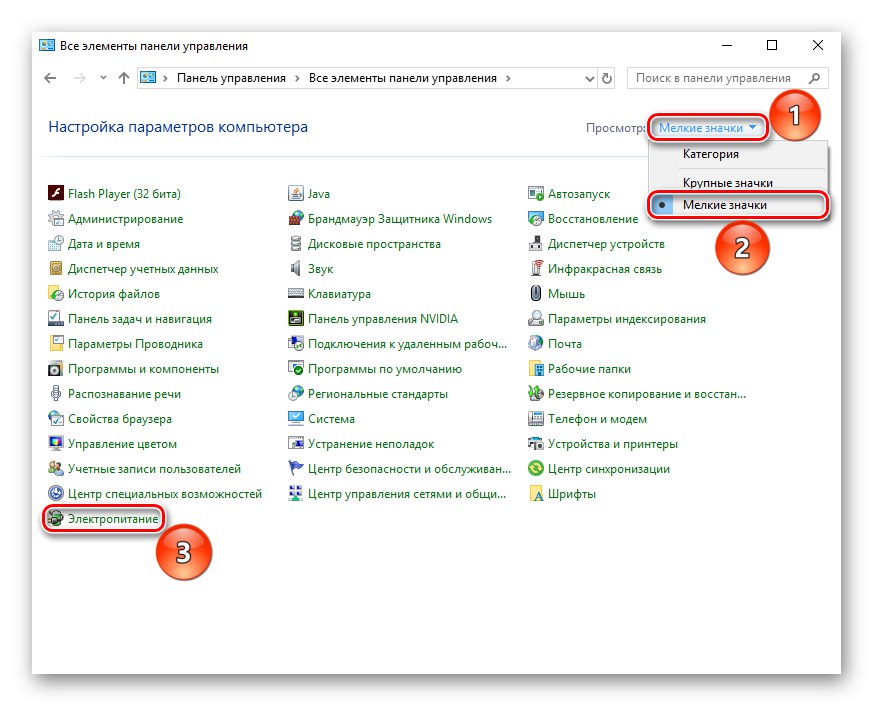This screenshot has width=873, height=706.
Task: Click the История файлов icon
Action: click(x=56, y=293)
